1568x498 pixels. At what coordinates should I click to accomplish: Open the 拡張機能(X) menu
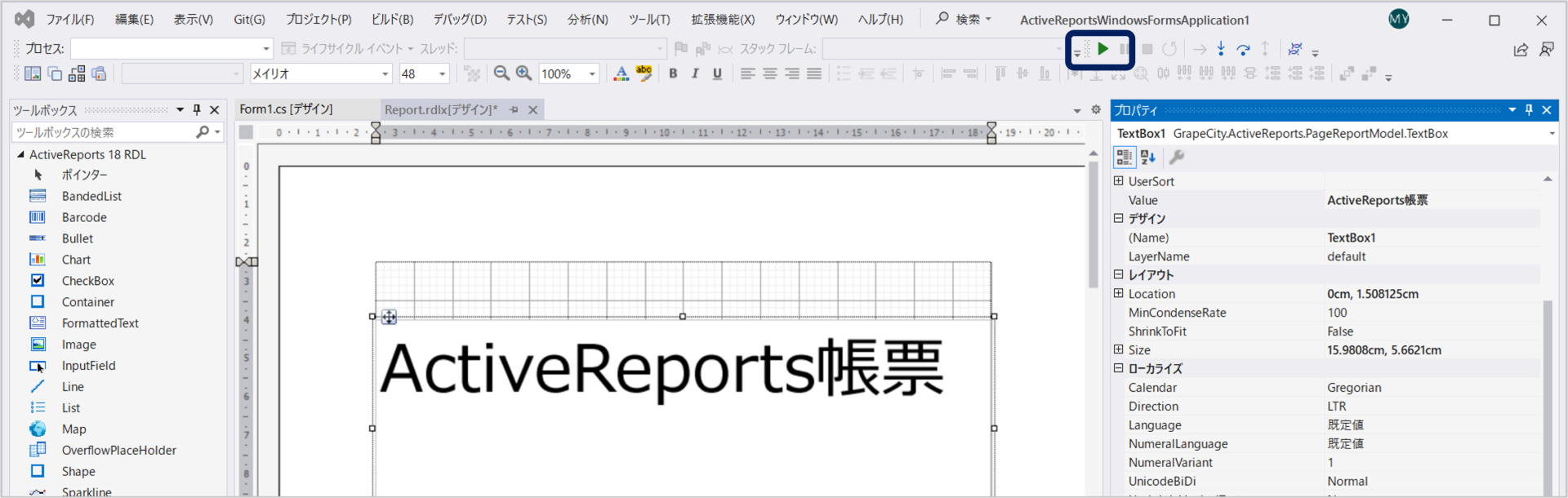723,20
